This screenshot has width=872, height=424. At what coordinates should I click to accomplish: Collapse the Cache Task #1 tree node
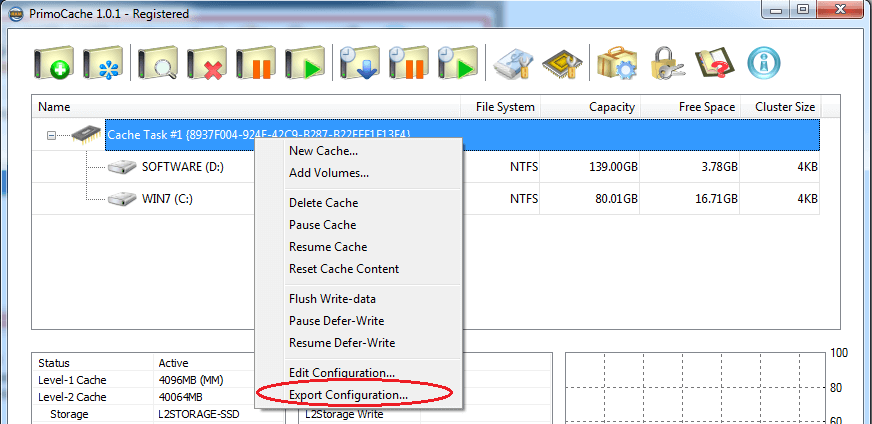pyautogui.click(x=52, y=135)
